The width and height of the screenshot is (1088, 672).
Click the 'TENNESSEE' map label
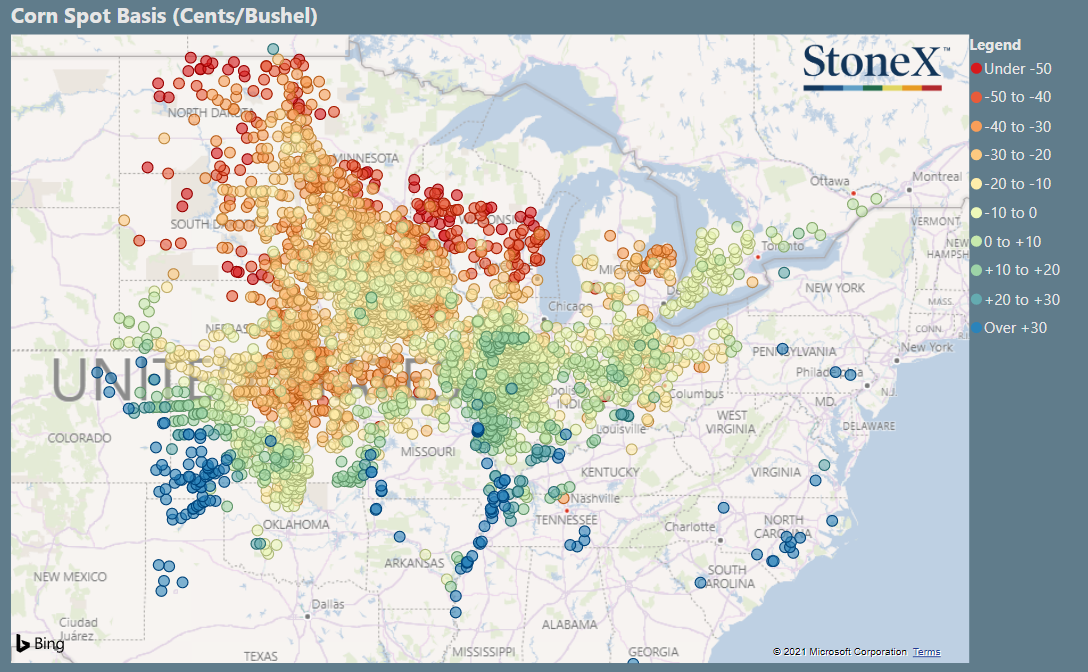pos(566,520)
